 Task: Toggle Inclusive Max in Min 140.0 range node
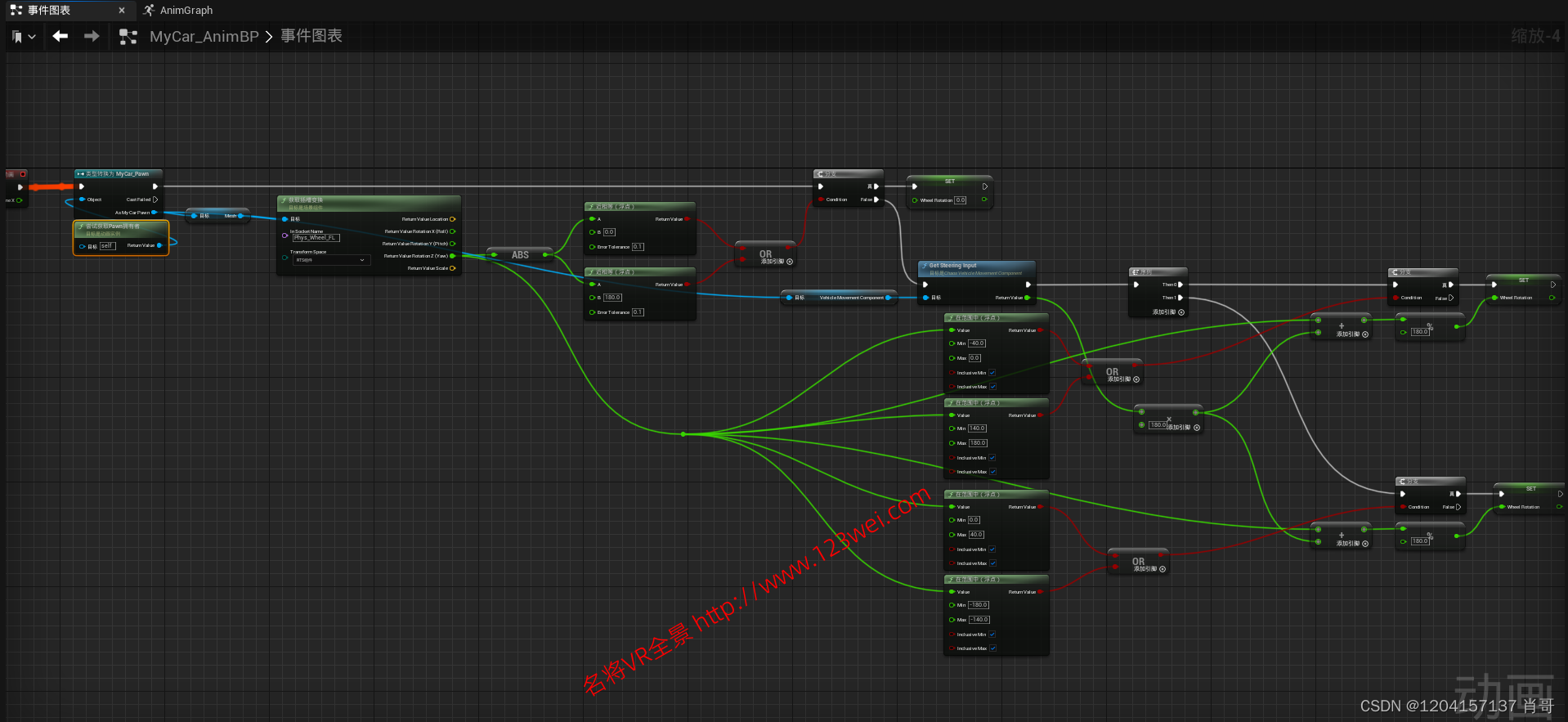click(x=992, y=472)
